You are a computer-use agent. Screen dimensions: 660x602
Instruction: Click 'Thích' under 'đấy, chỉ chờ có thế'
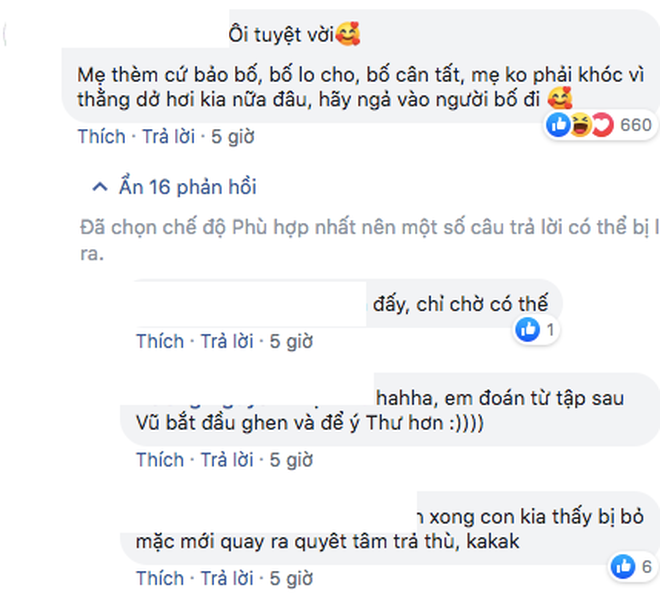click(x=160, y=341)
